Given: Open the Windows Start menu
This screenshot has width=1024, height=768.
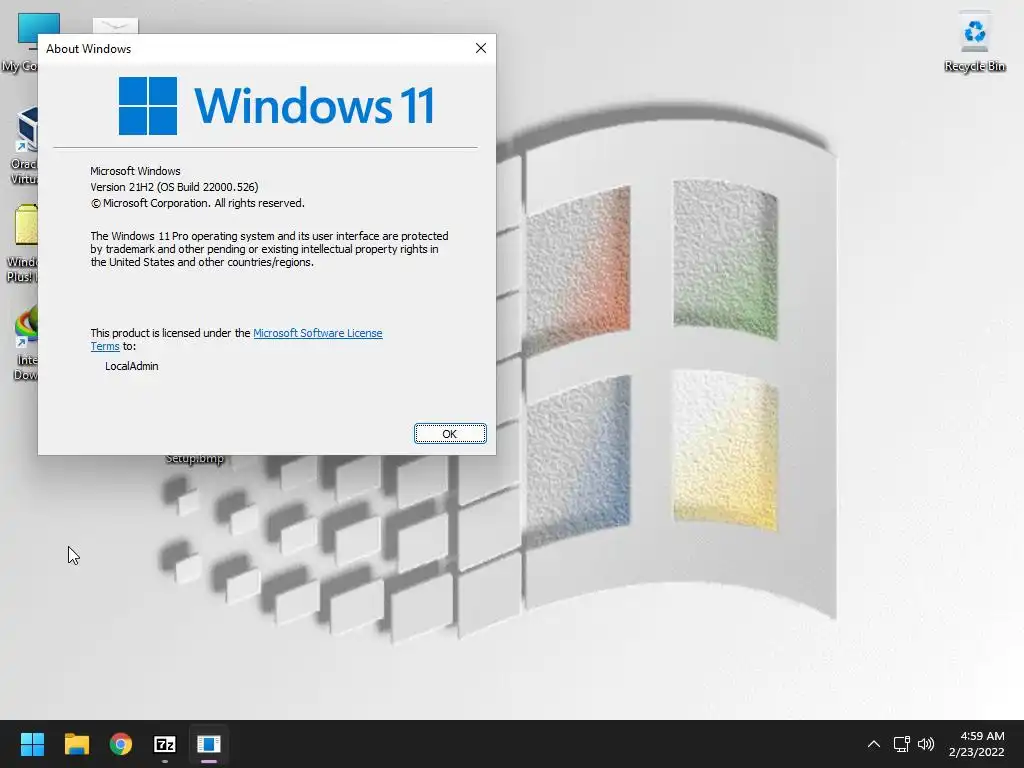Looking at the screenshot, I should (32, 744).
